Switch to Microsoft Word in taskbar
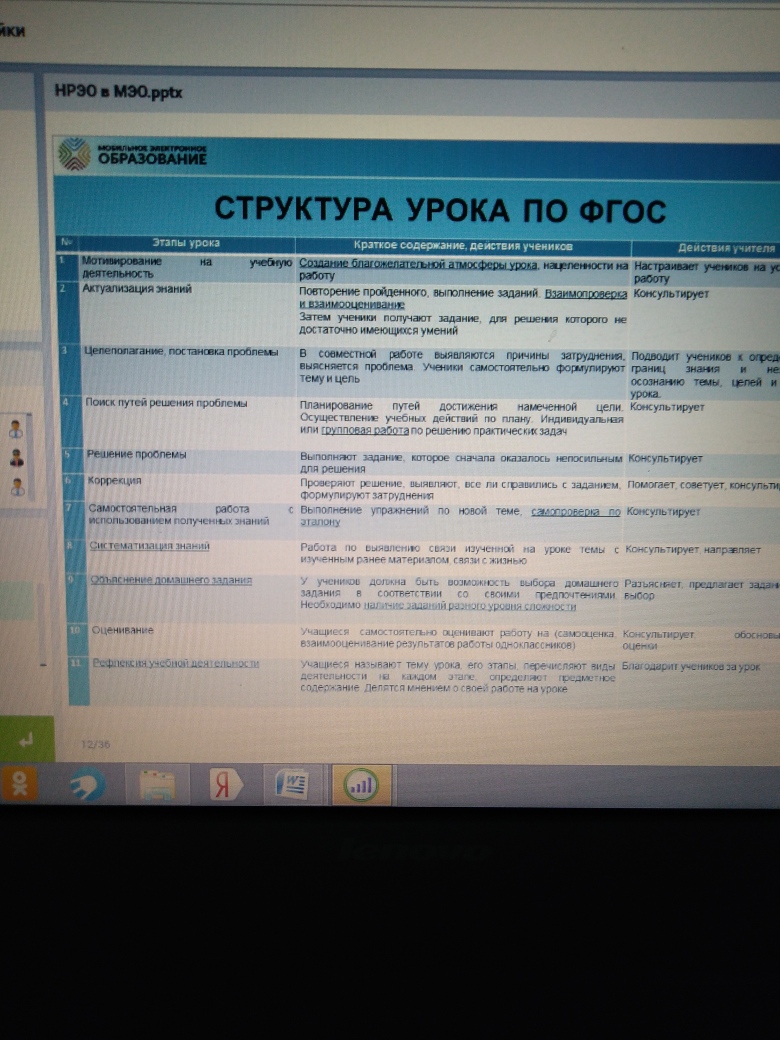The height and width of the screenshot is (1040, 780). 293,786
